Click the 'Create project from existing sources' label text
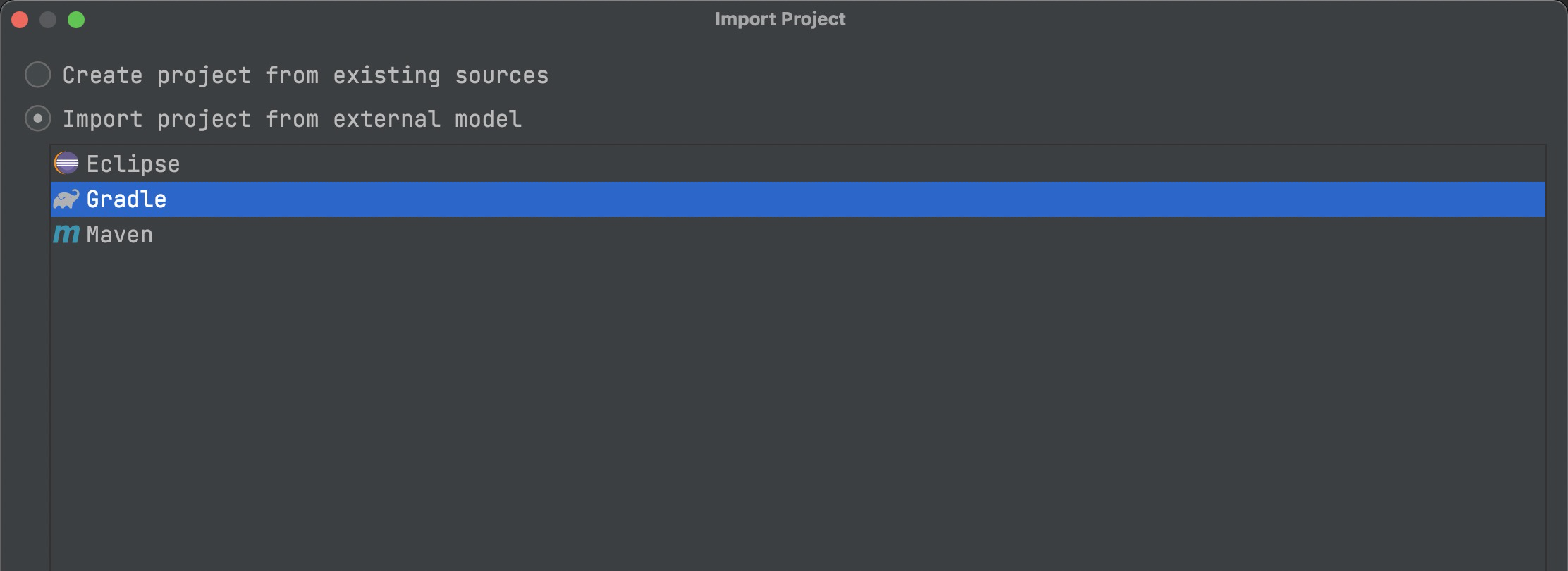Image resolution: width=1568 pixels, height=571 pixels. click(305, 75)
